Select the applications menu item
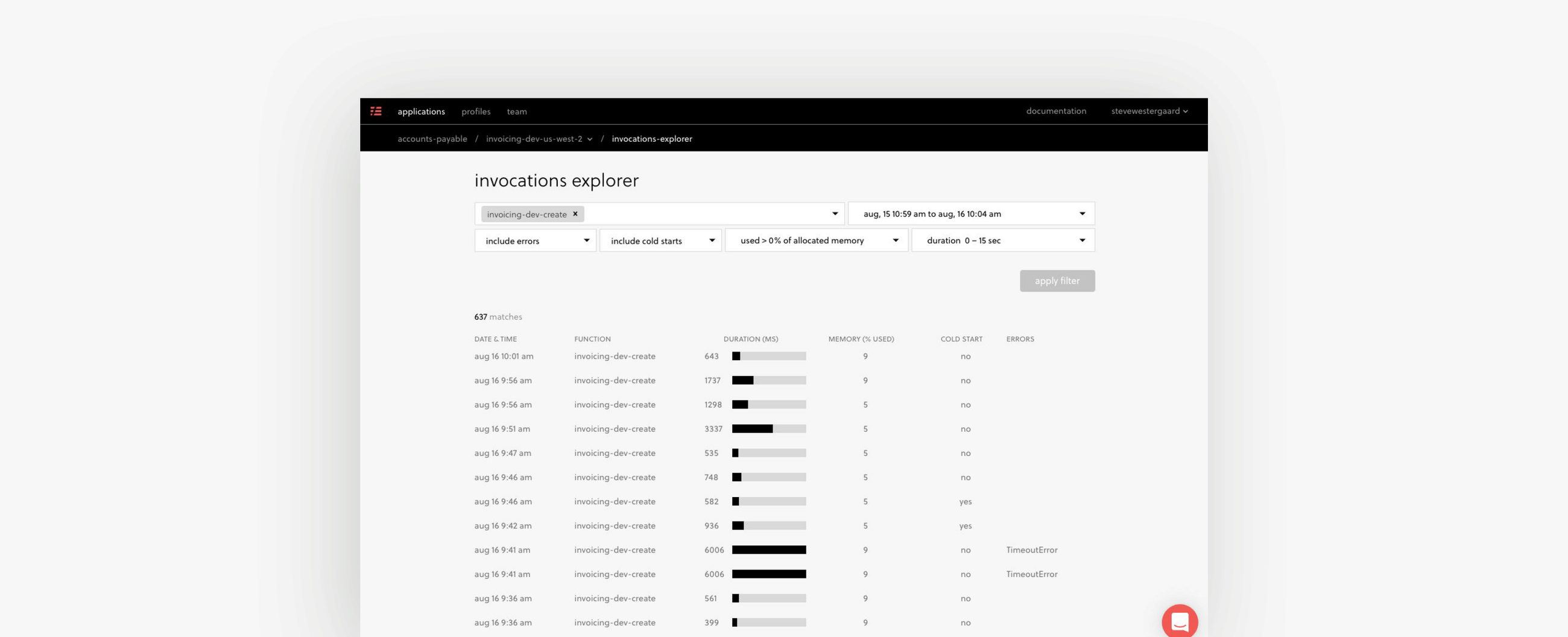Image resolution: width=1568 pixels, height=637 pixels. [x=421, y=112]
